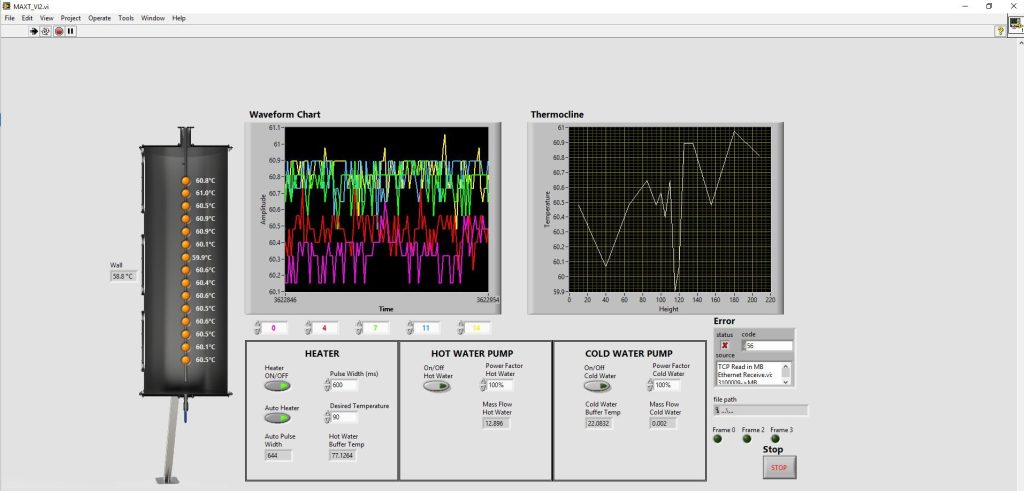Click the VI connector pane icon

pos(1015,26)
